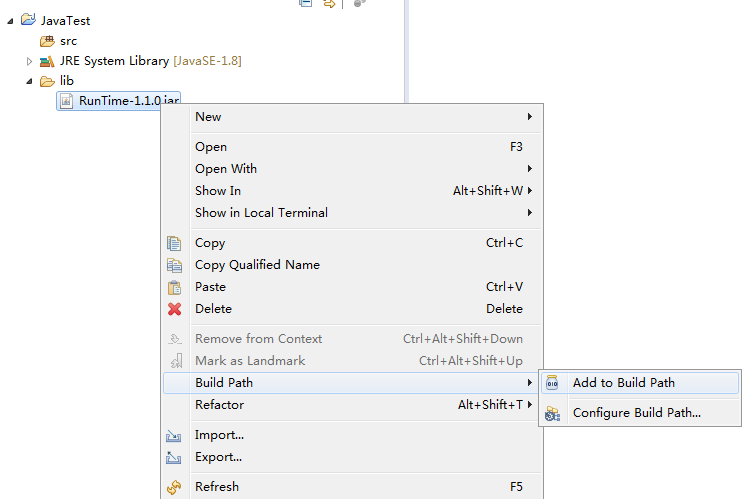The width and height of the screenshot is (752, 499).
Task: Select the JavaTest project label
Action: (65, 21)
